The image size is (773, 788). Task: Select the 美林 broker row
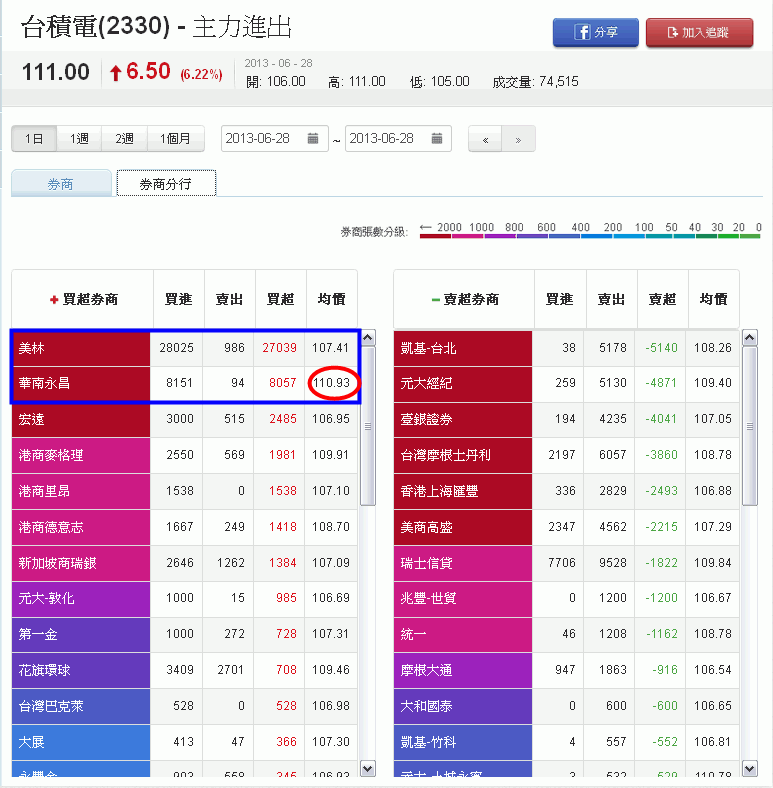tap(184, 348)
